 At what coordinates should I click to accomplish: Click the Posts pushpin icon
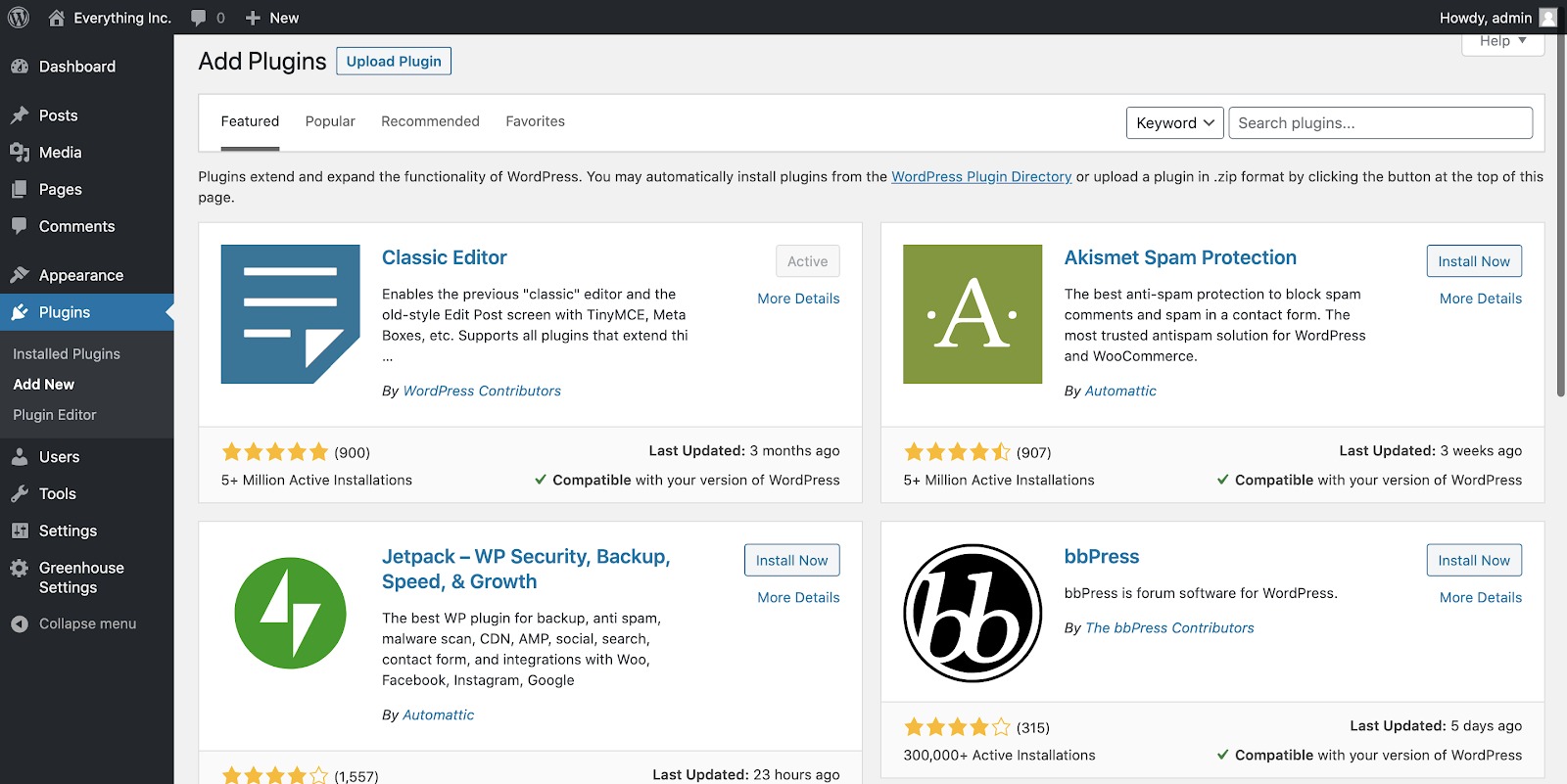point(20,115)
